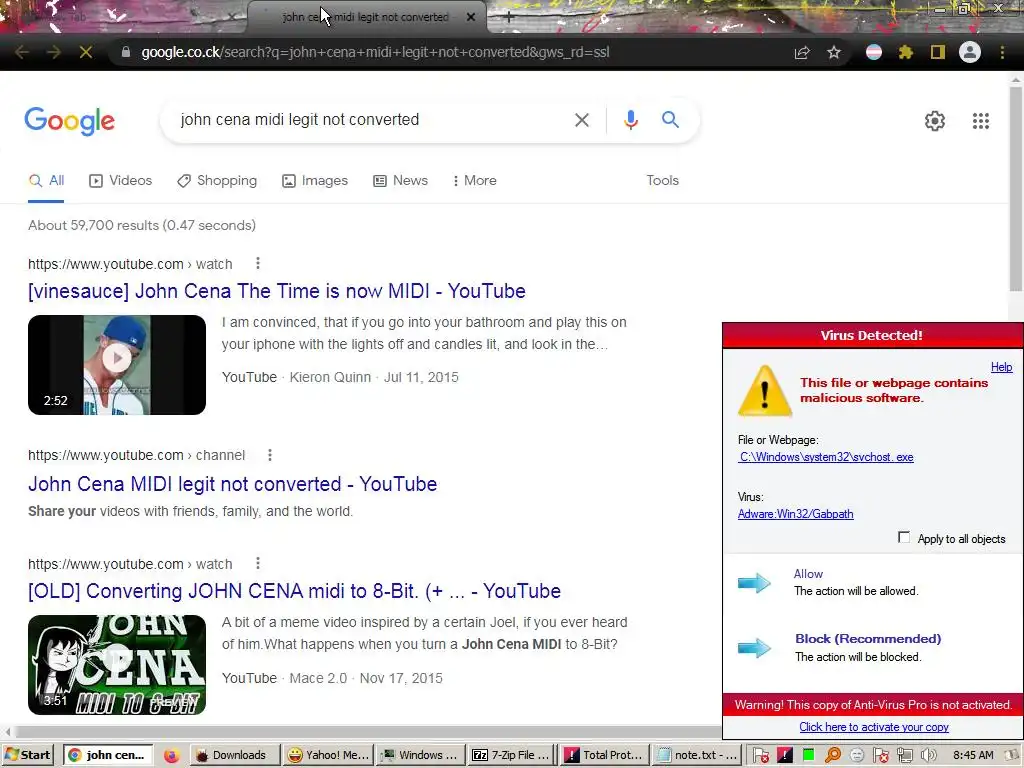
Task: Toggle the Chrome side panel icon
Action: click(938, 52)
